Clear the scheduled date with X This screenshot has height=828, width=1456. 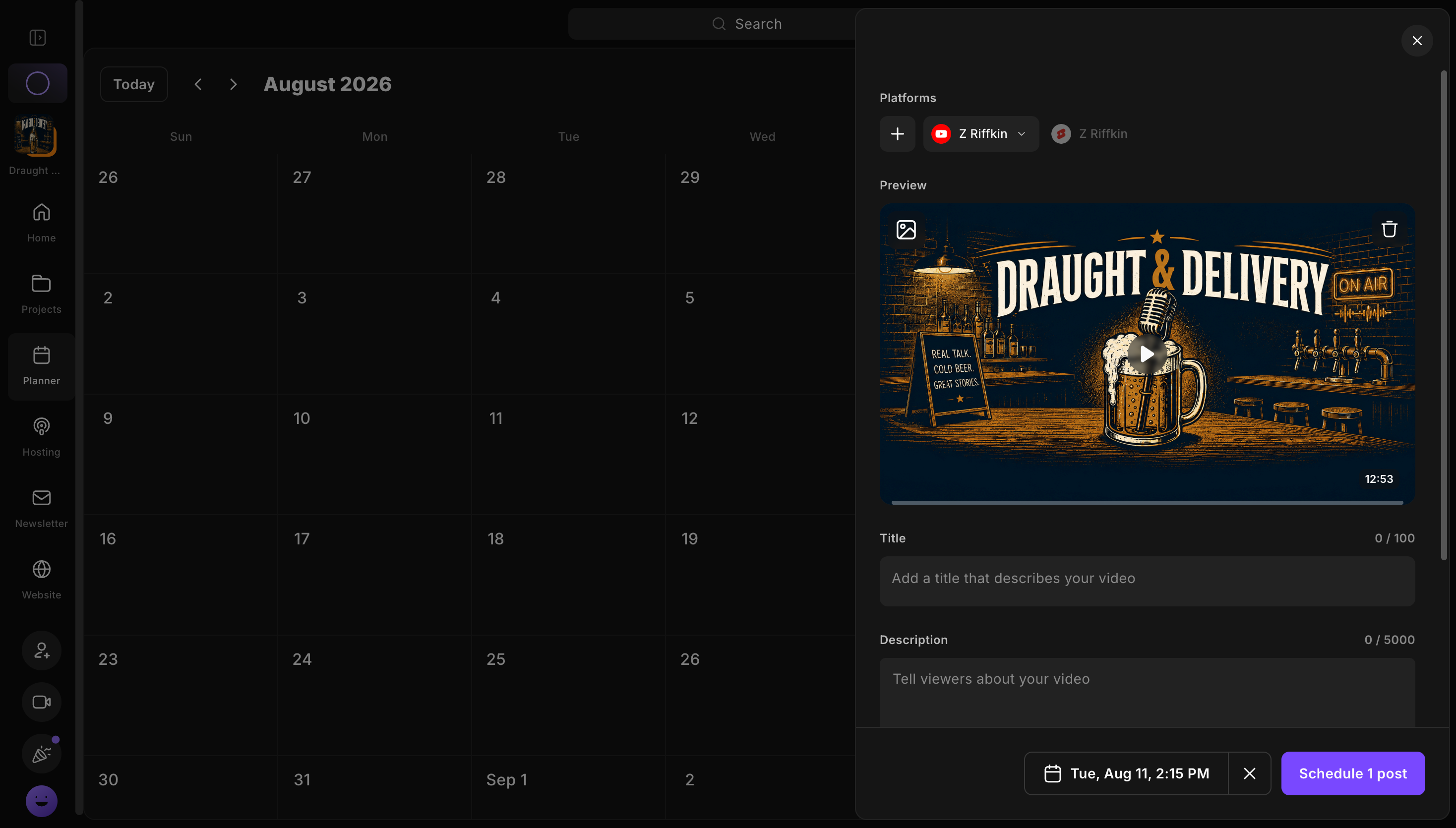pos(1250,773)
